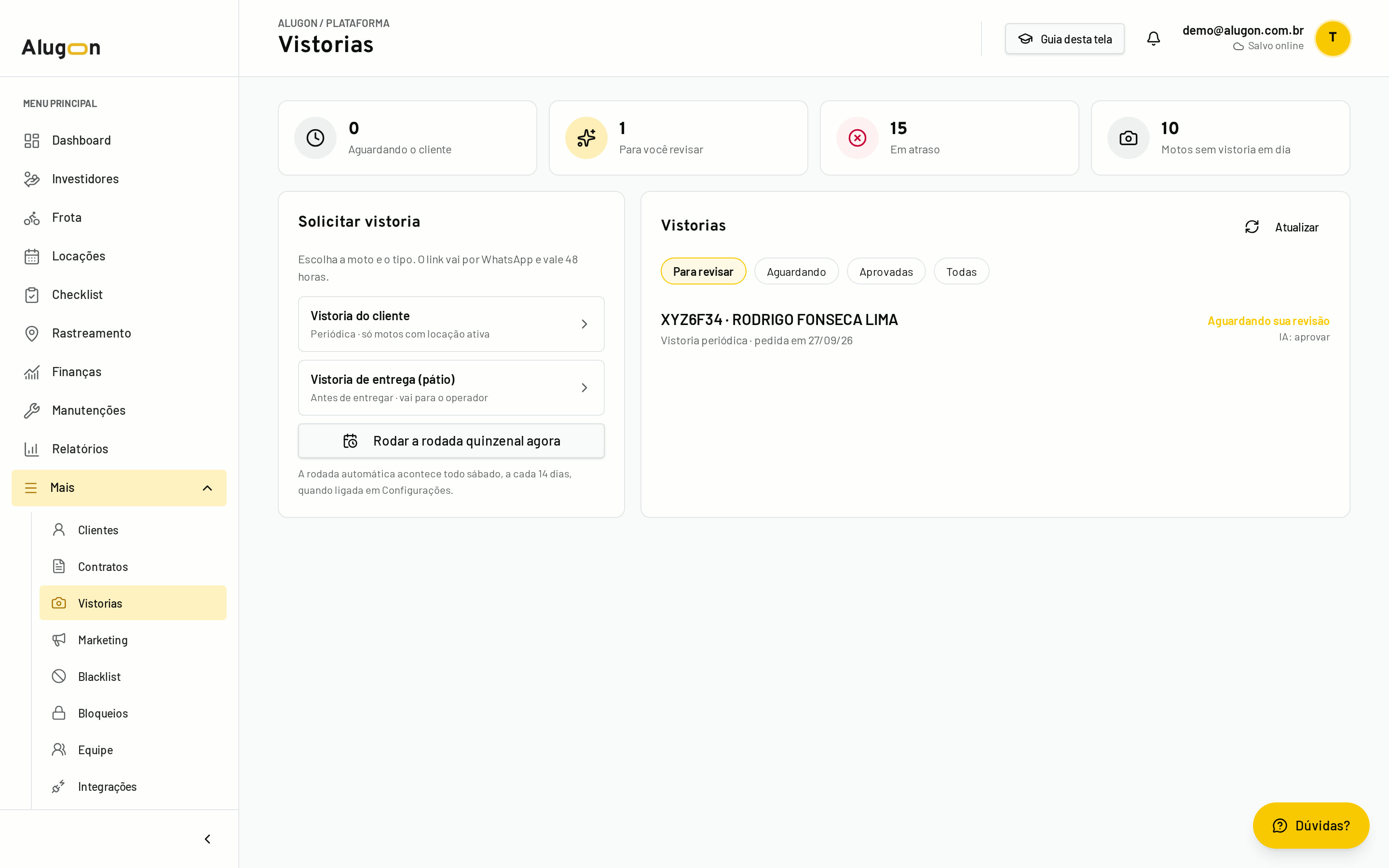Switch to the Aprovadas filter tab
Screen dimensions: 1389x868
[885, 271]
